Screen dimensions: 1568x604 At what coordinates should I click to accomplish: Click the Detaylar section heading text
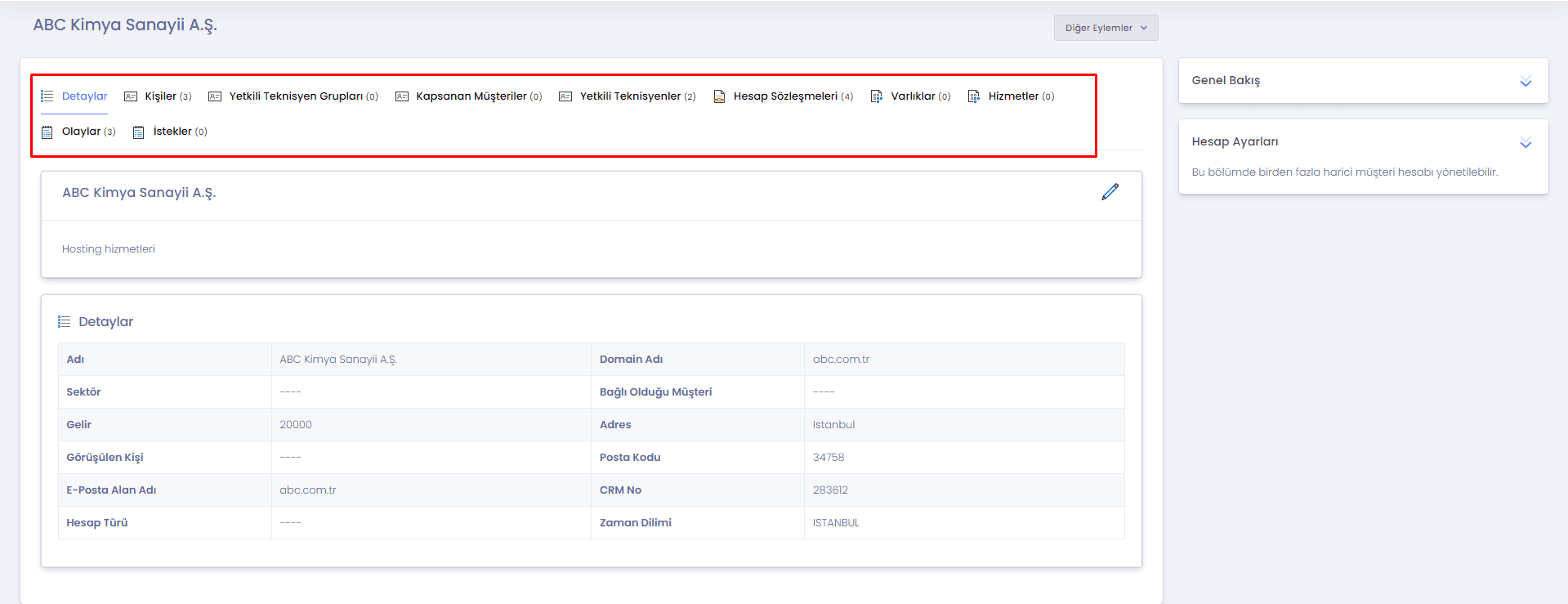(x=105, y=322)
